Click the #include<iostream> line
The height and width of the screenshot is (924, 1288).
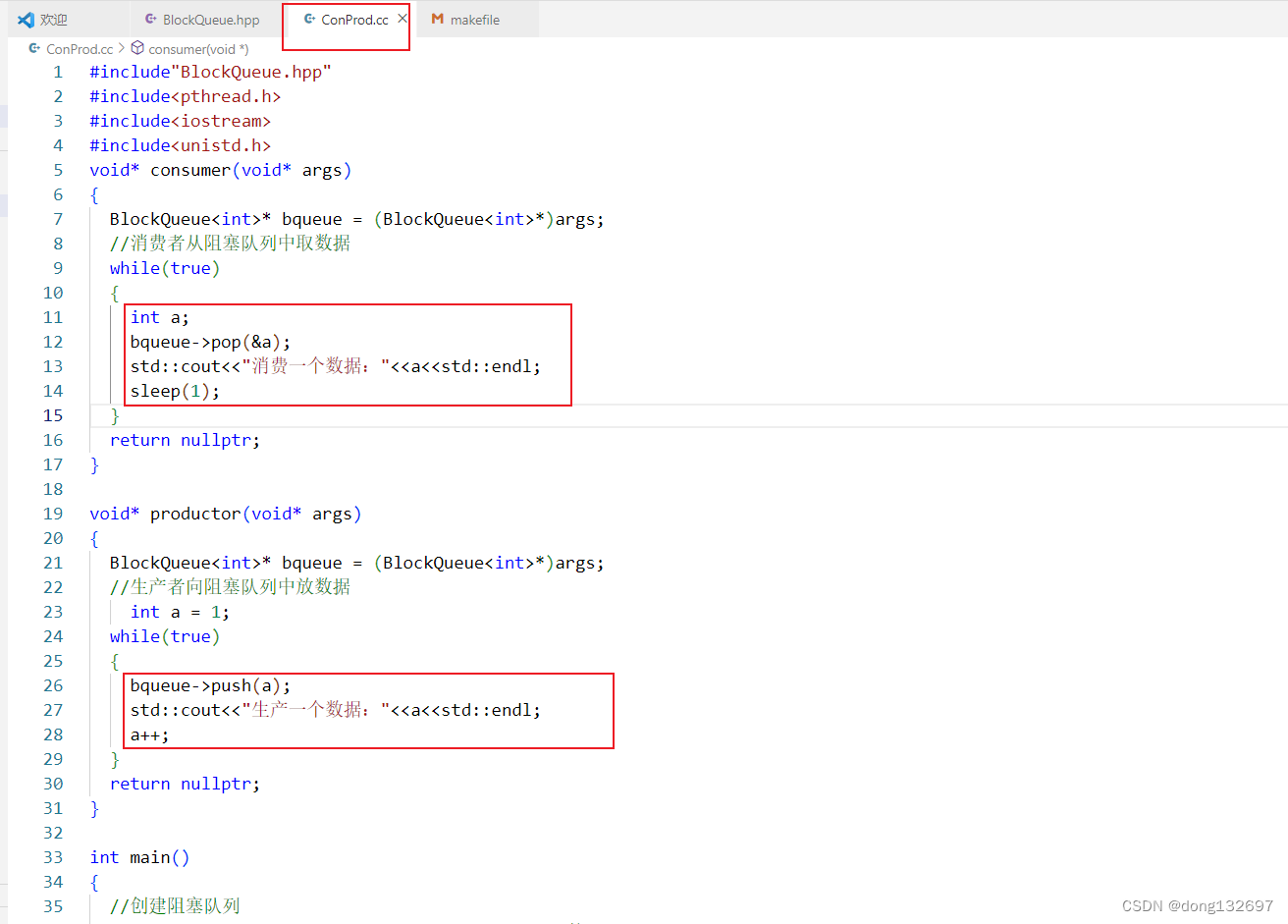[180, 121]
